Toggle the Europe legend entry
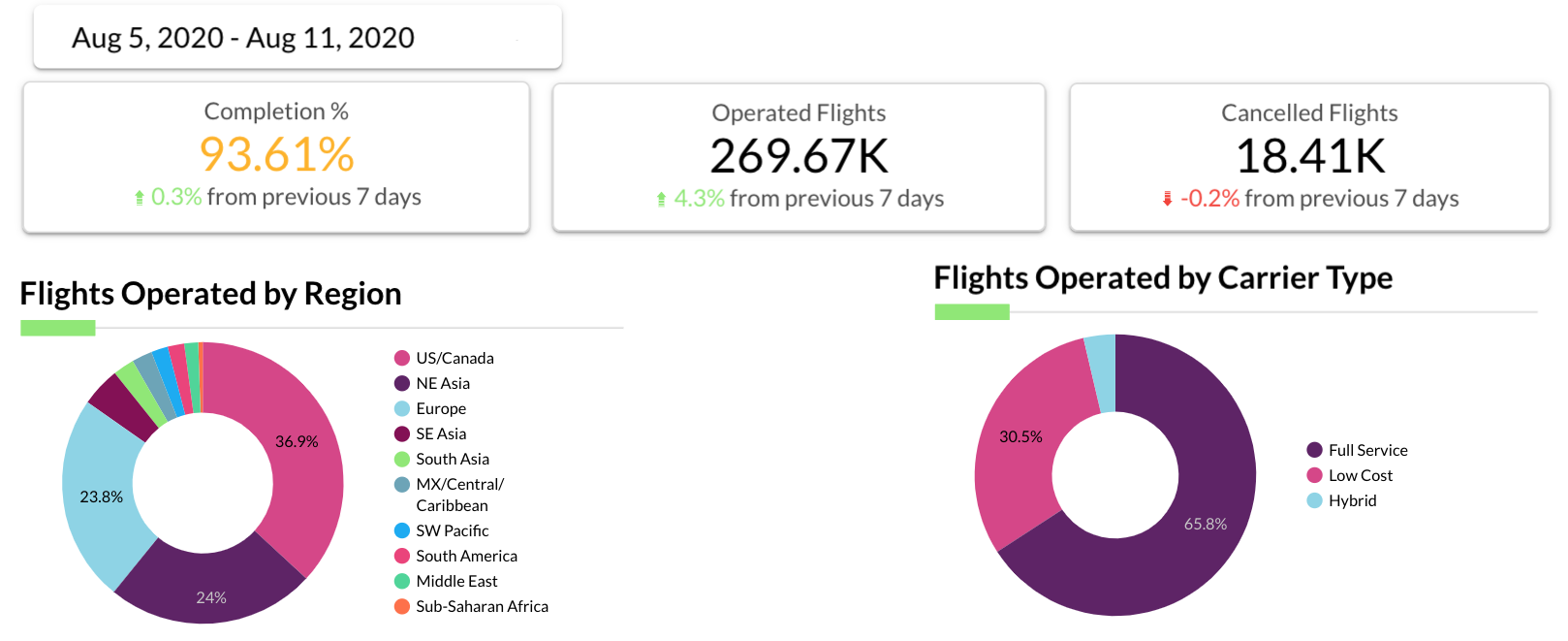 tap(430, 408)
